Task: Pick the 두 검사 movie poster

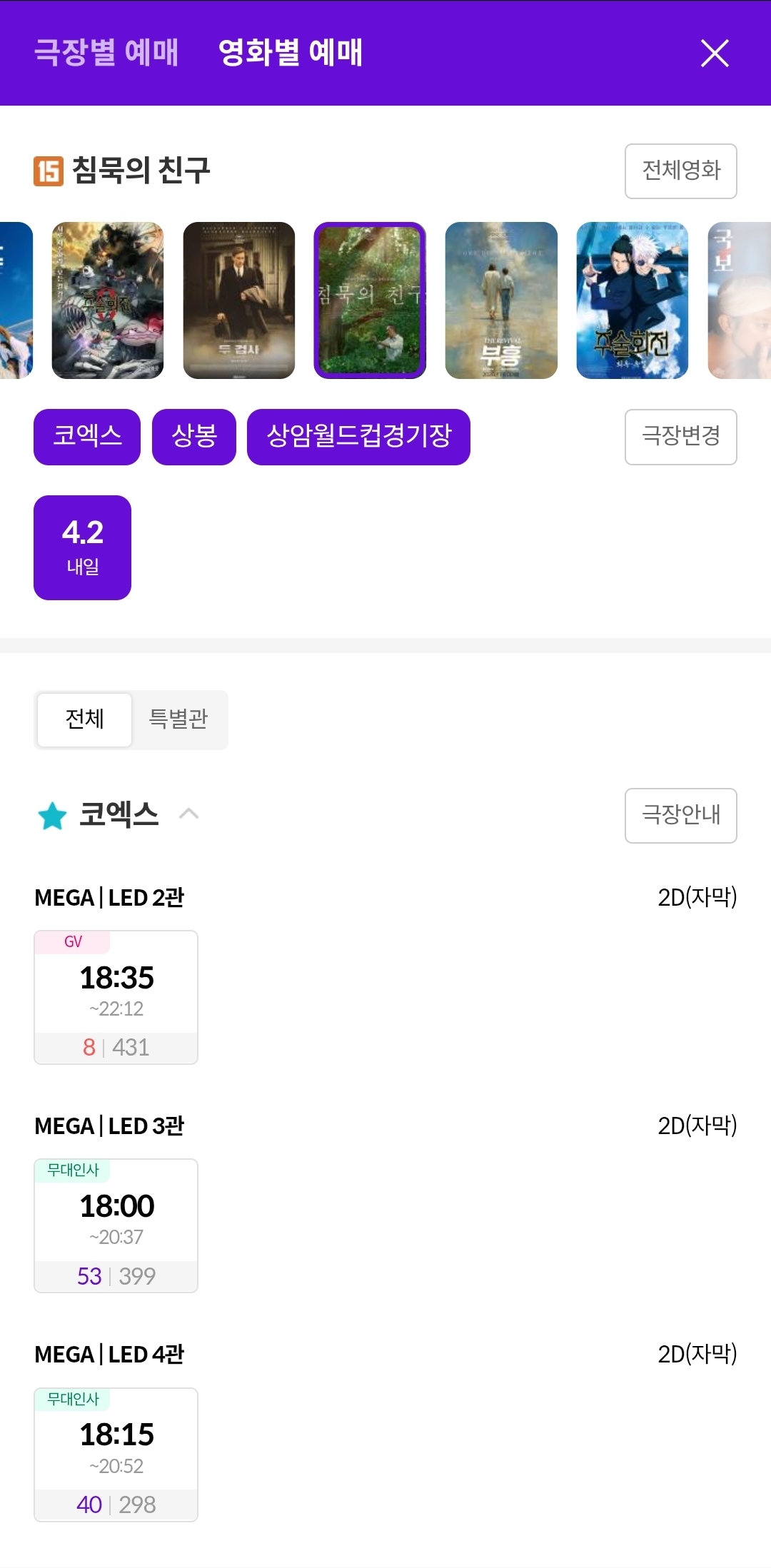Action: [239, 300]
